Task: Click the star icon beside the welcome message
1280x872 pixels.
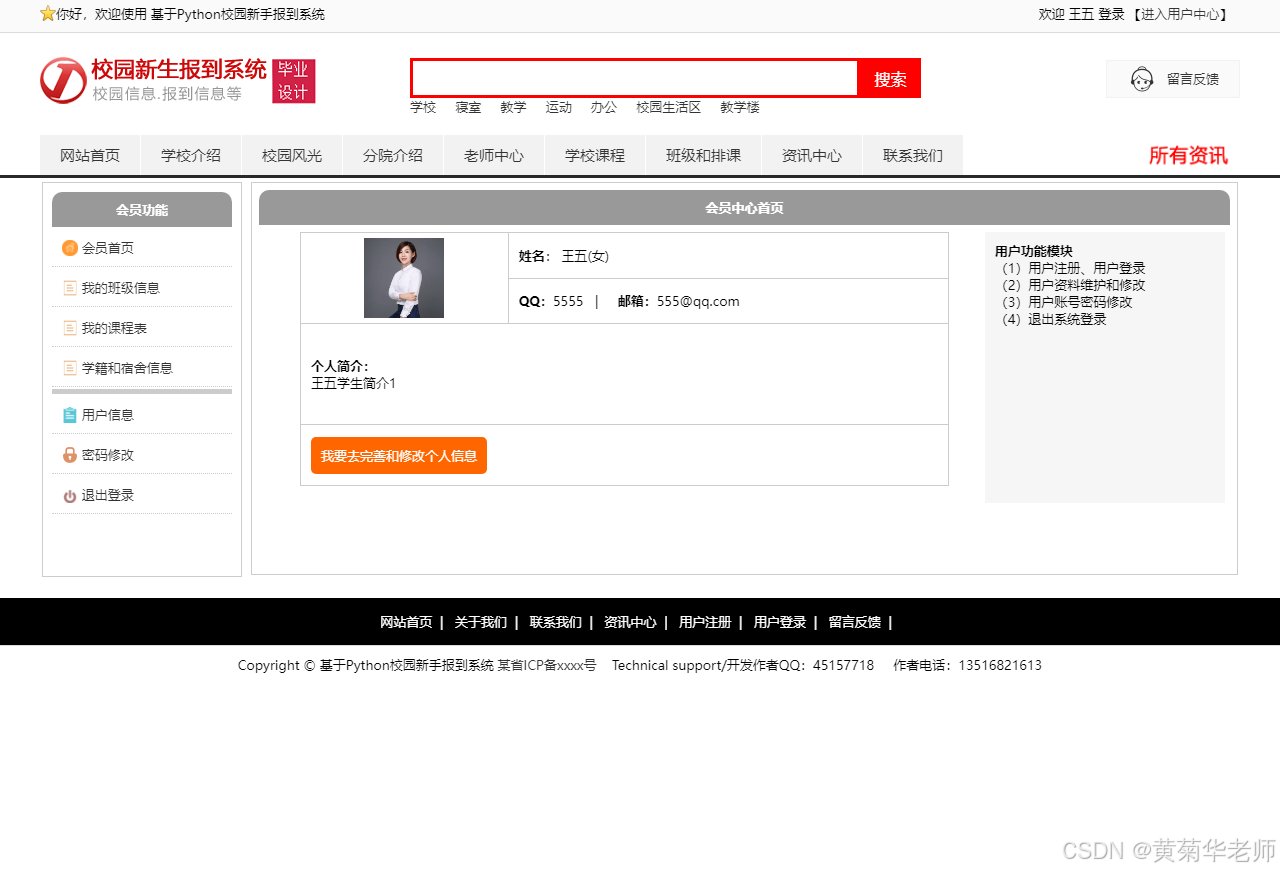Action: tap(47, 14)
